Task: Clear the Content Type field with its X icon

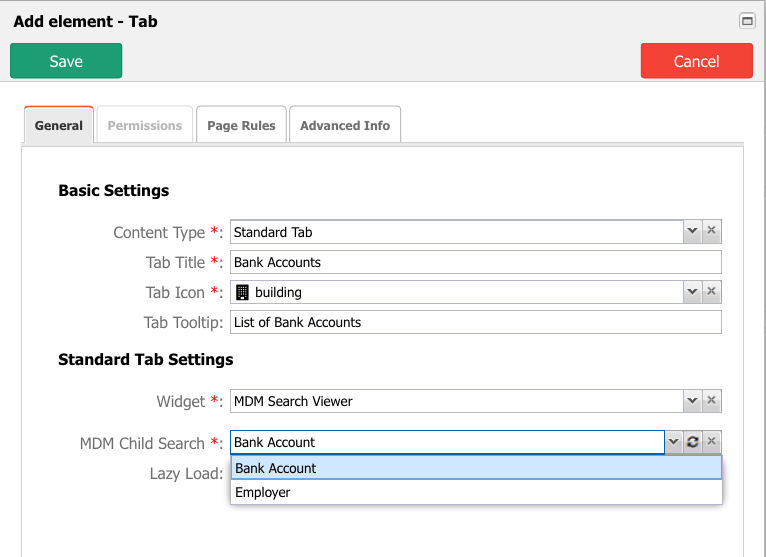Action: (711, 232)
